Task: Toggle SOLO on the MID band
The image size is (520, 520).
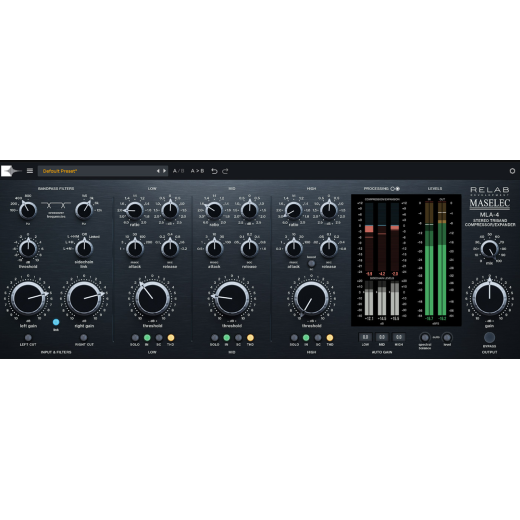Action: 215,338
